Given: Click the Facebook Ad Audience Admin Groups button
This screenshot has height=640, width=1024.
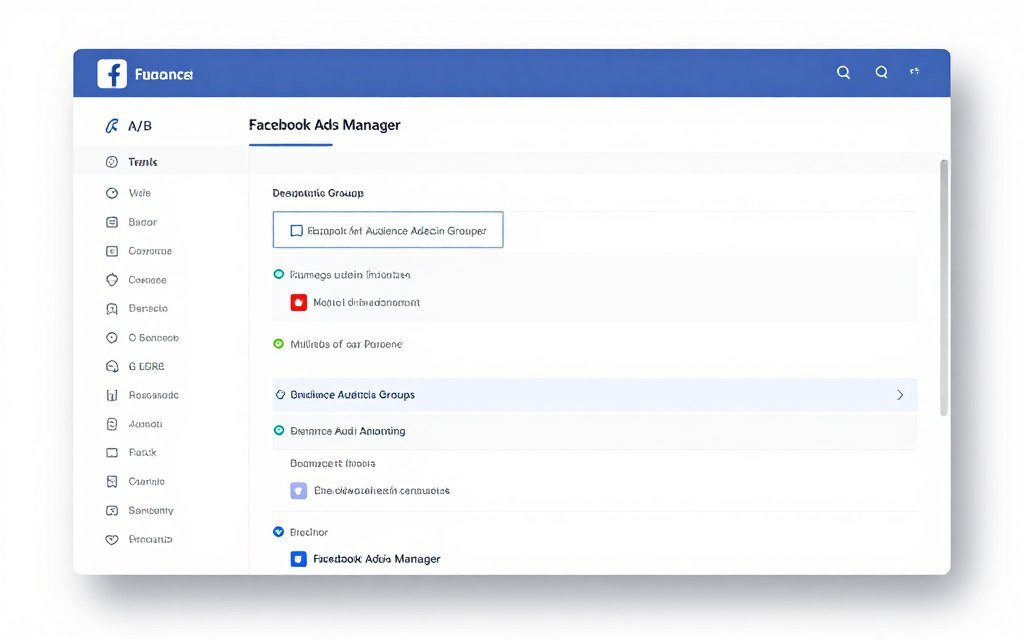Looking at the screenshot, I should [x=387, y=229].
